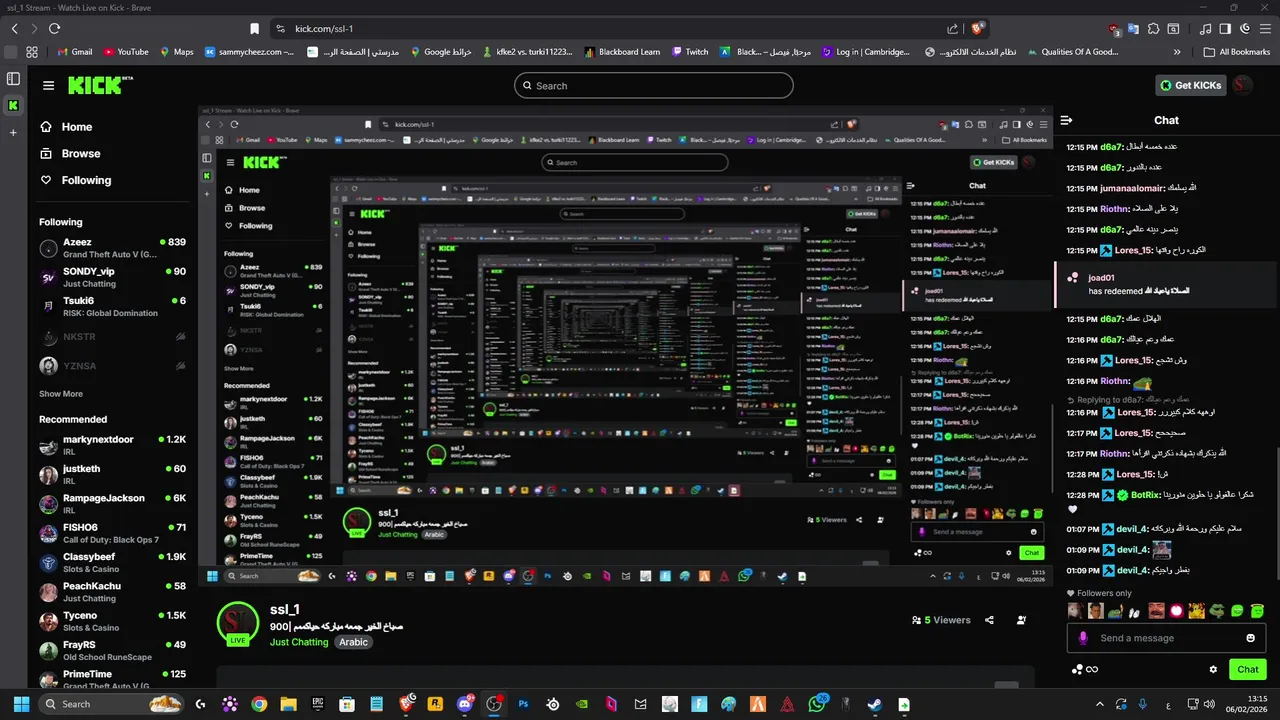This screenshot has width=1280, height=720.
Task: Click the Windows taskbar search box
Action: (x=111, y=704)
